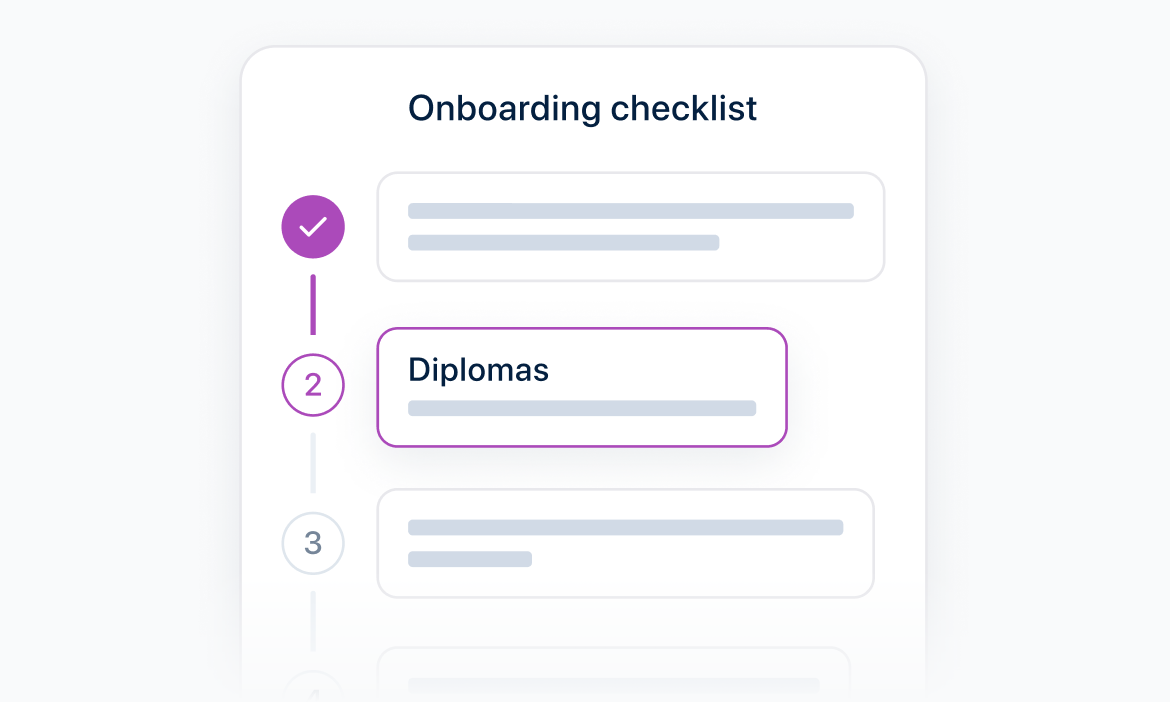Click the purple connector line below checkmark
Screen dimensions: 1170x702
point(313,305)
